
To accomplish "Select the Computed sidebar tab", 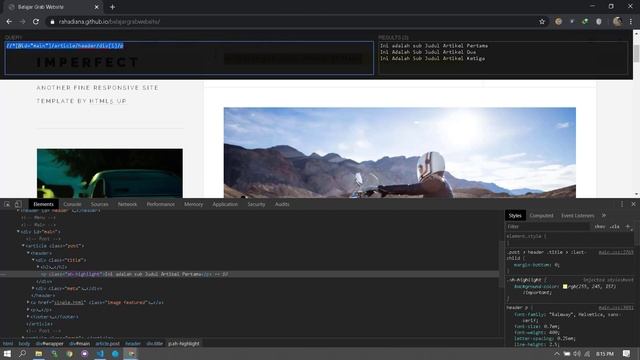I will click(x=542, y=216).
